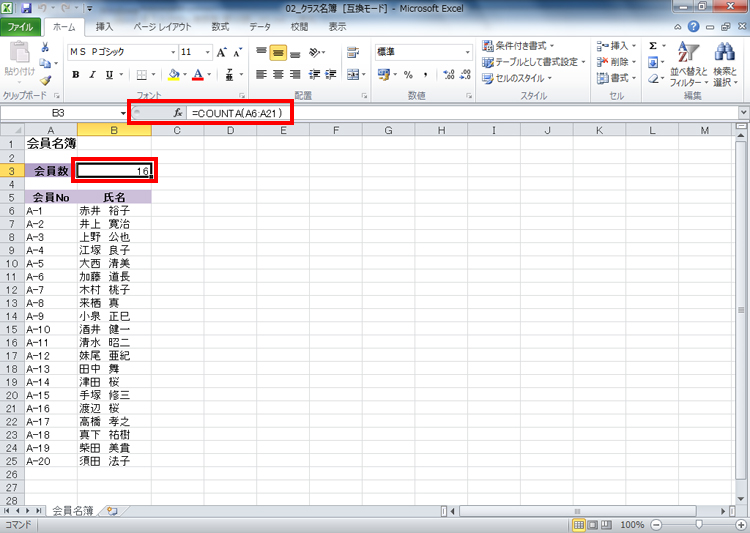Click the Fill down icon
Image resolution: width=750 pixels, height=533 pixels.
[653, 62]
